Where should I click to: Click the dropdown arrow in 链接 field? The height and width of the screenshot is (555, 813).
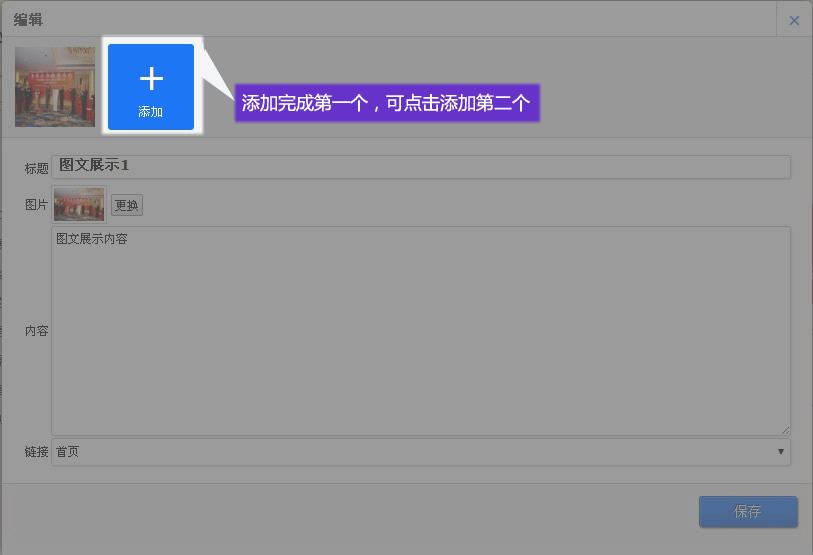click(x=780, y=452)
